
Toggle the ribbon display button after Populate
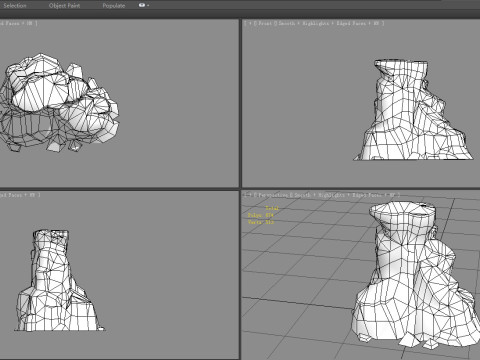pos(142,5)
